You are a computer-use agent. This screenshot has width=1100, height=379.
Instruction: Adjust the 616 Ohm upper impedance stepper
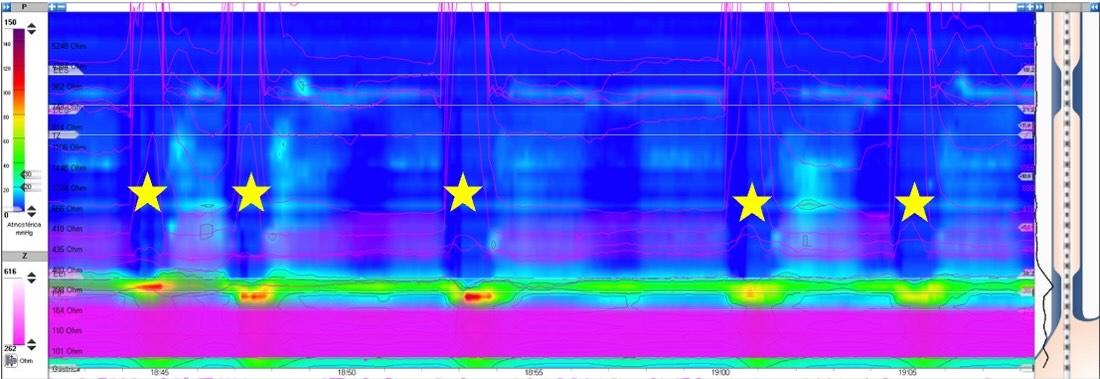click(x=32, y=278)
